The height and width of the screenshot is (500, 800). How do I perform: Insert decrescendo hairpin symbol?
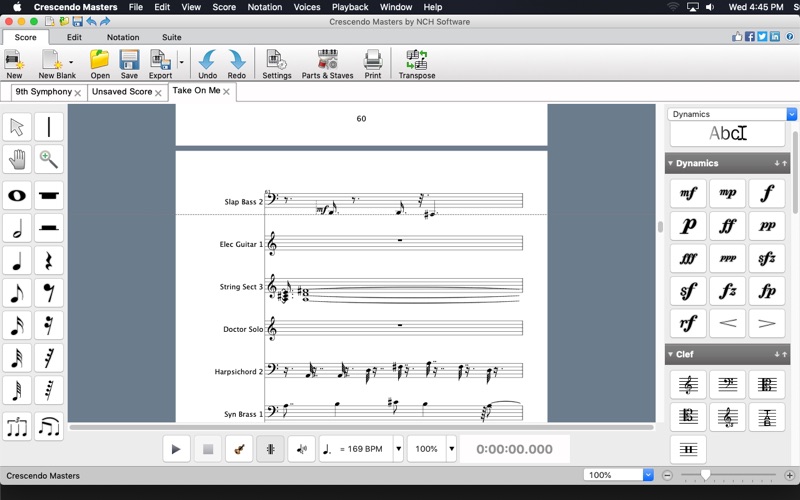pyautogui.click(x=767, y=323)
